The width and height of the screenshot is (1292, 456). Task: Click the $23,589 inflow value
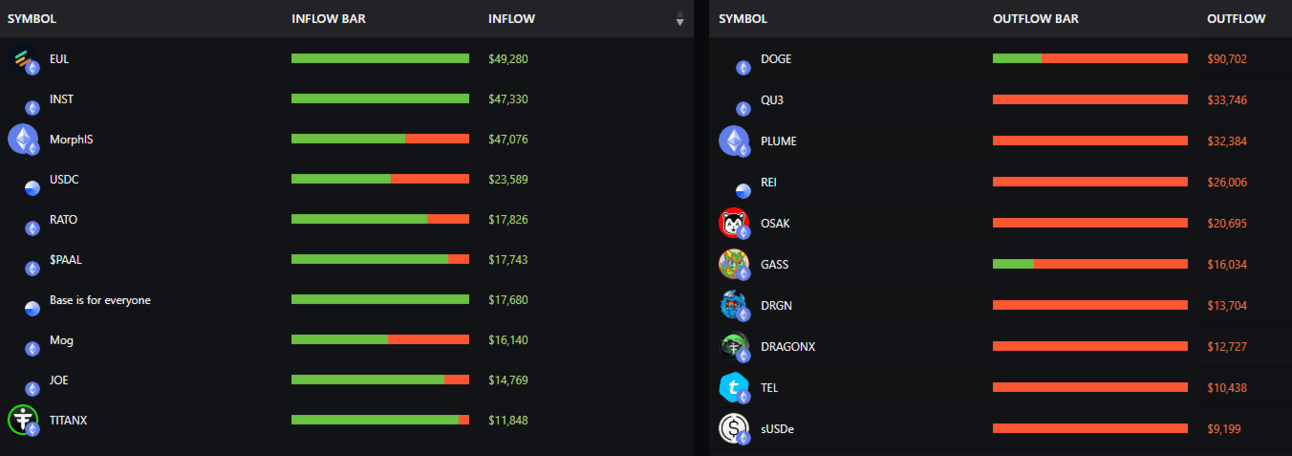click(x=508, y=179)
